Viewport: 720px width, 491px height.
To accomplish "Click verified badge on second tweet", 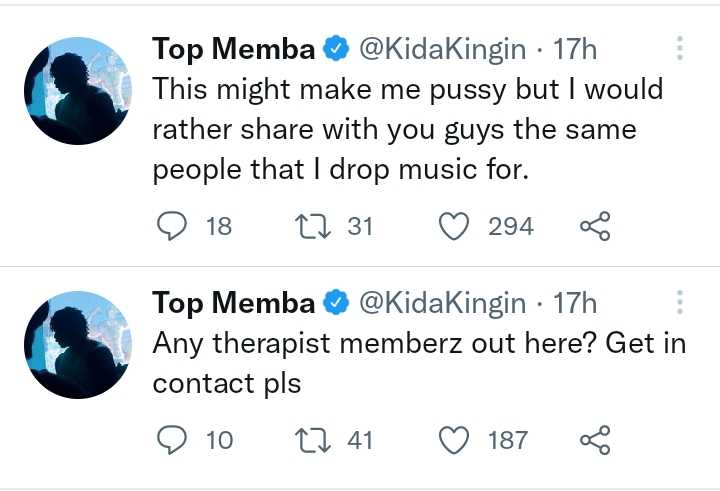I will [337, 303].
